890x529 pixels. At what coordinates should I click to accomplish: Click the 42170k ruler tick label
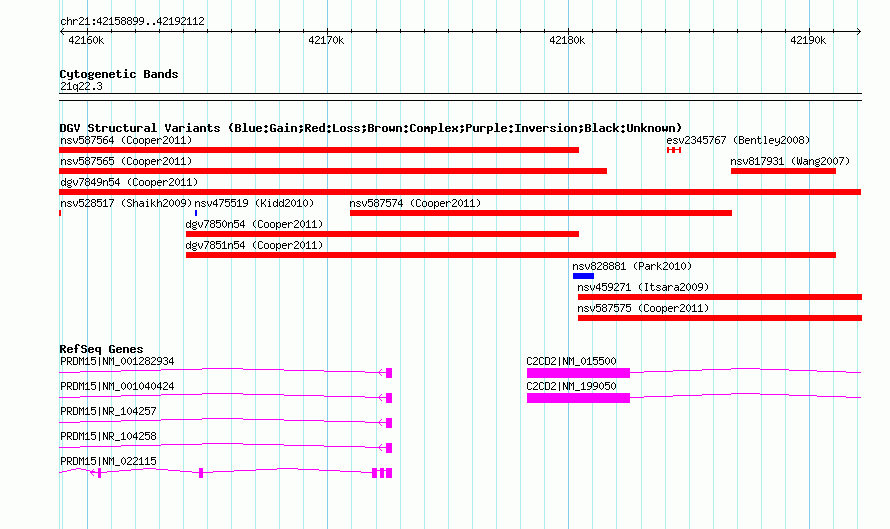[x=326, y=40]
